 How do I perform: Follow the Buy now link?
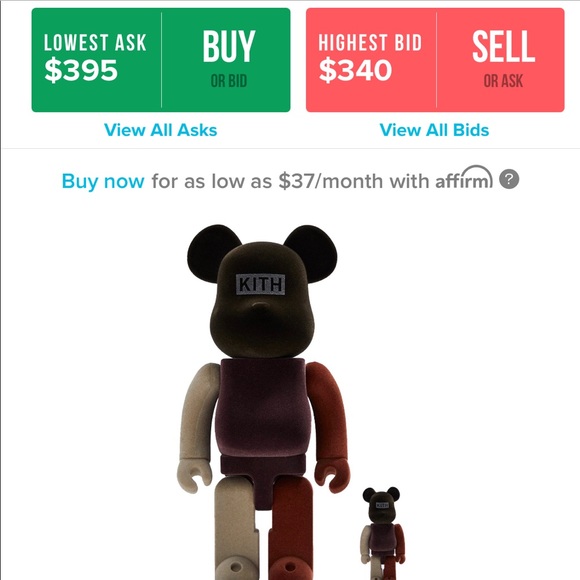(103, 181)
